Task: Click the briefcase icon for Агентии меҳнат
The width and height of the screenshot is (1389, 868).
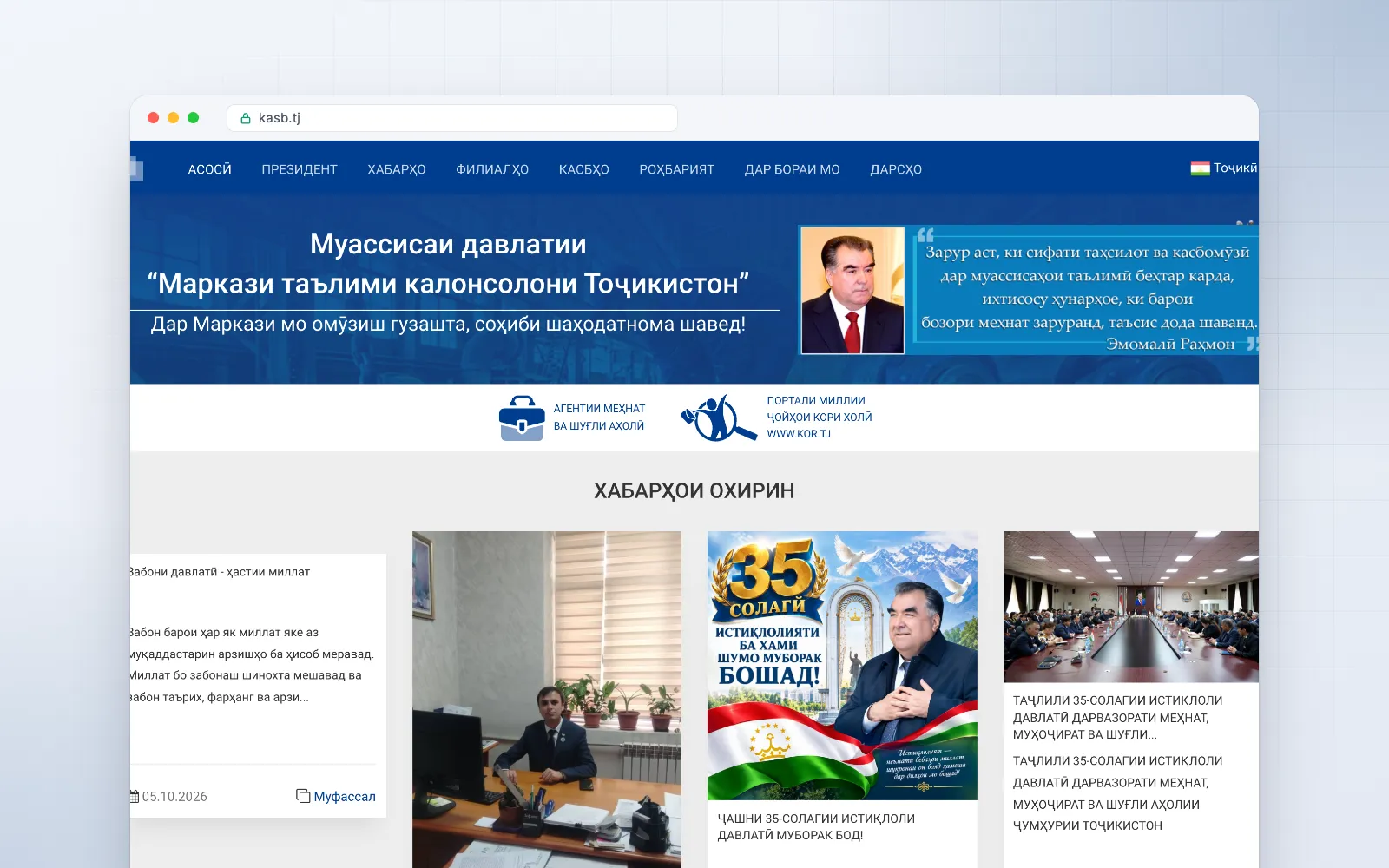Action: click(x=522, y=418)
